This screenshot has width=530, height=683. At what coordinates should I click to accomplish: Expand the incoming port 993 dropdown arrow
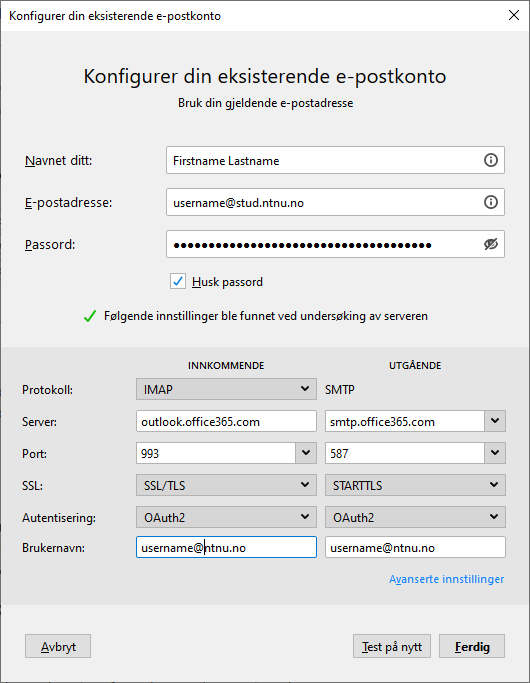tap(306, 453)
